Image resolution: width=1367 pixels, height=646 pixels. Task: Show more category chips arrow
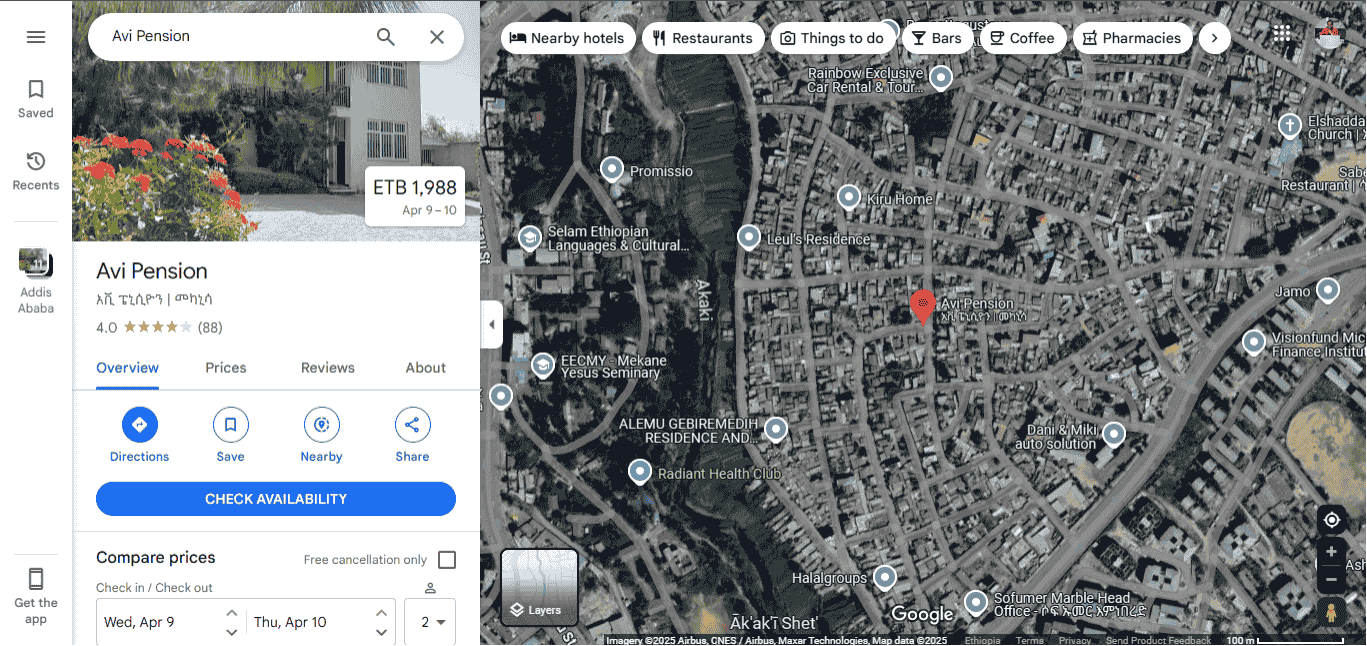pos(1214,38)
